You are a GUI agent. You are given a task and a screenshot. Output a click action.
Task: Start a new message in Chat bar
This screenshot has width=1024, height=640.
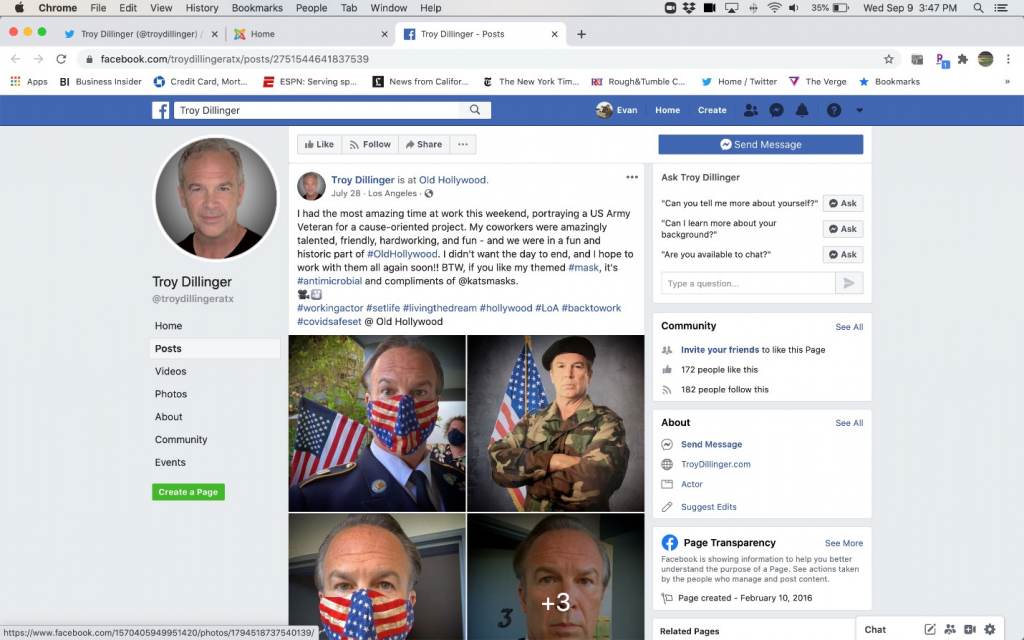[930, 629]
